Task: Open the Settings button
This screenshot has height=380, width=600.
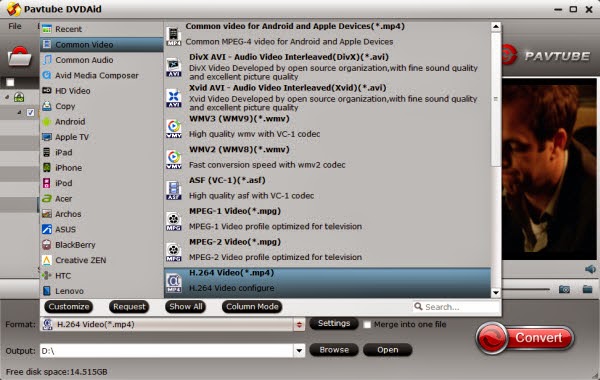Action: 334,323
